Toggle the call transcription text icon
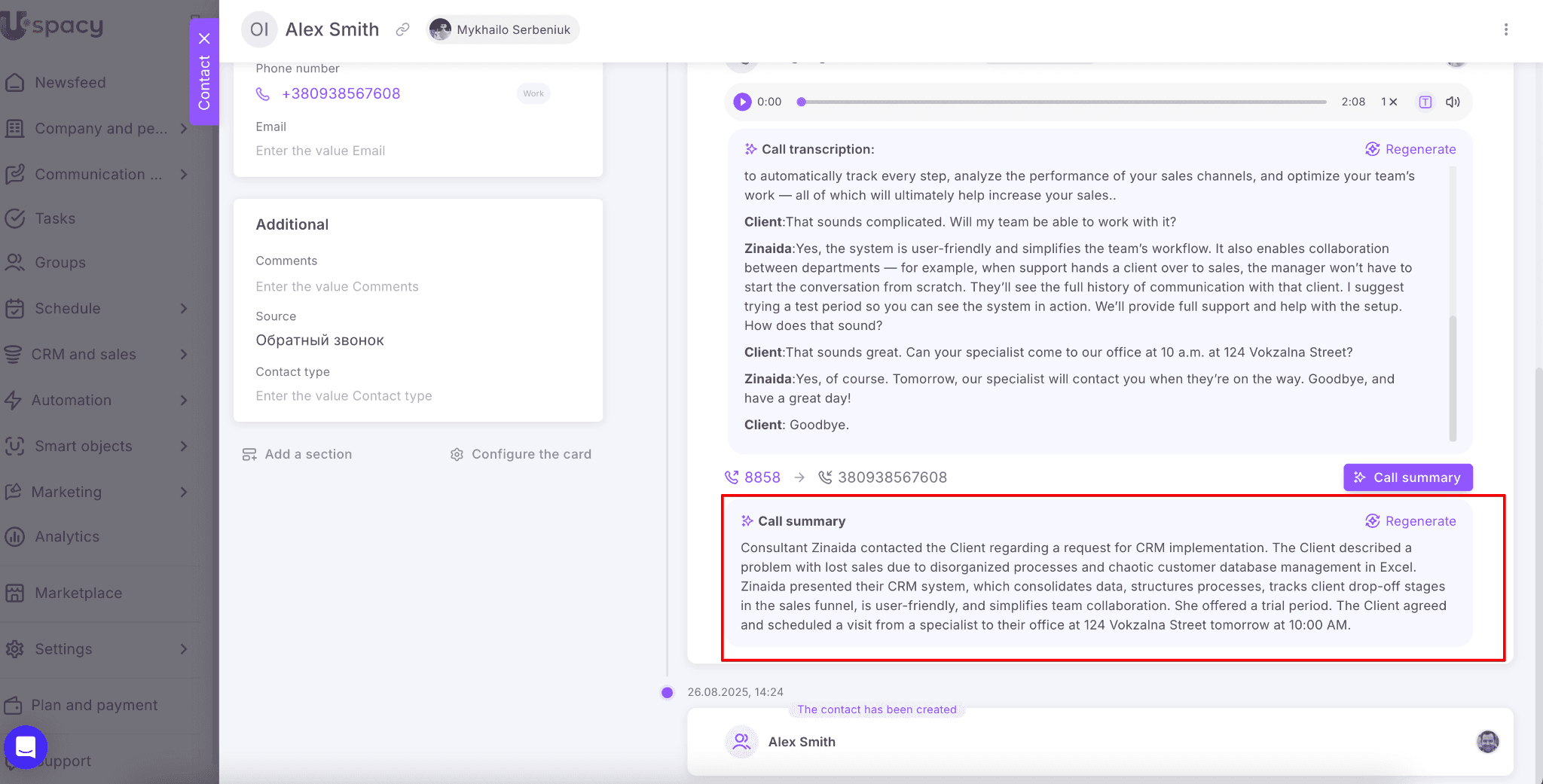This screenshot has width=1543, height=784. (1425, 102)
